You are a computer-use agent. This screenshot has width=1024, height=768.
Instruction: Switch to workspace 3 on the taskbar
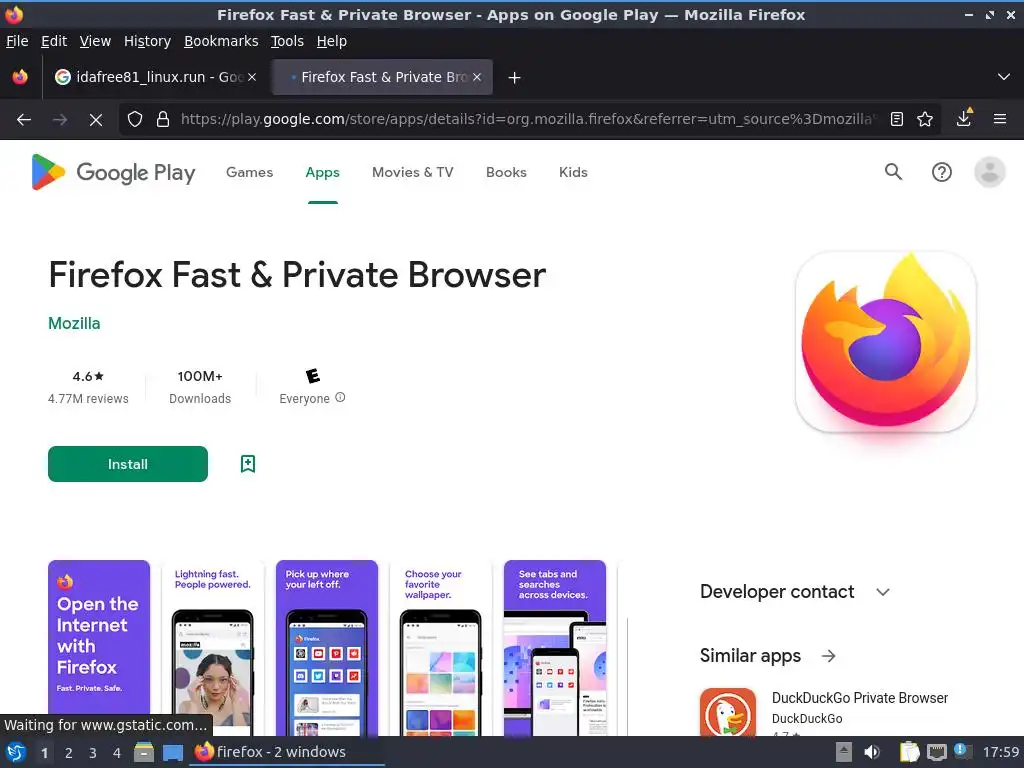tap(93, 753)
